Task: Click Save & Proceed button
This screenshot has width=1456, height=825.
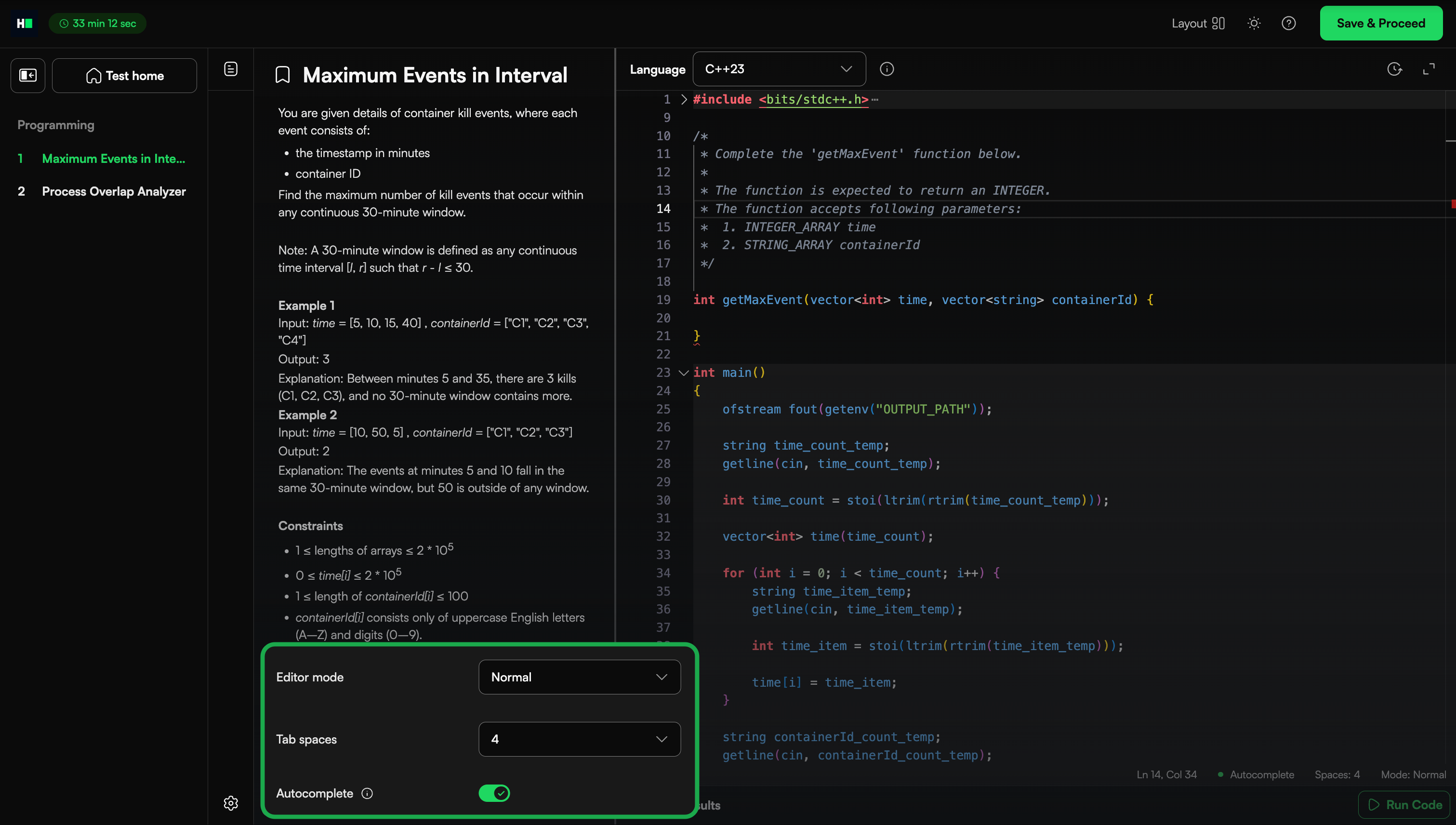Action: click(x=1381, y=23)
